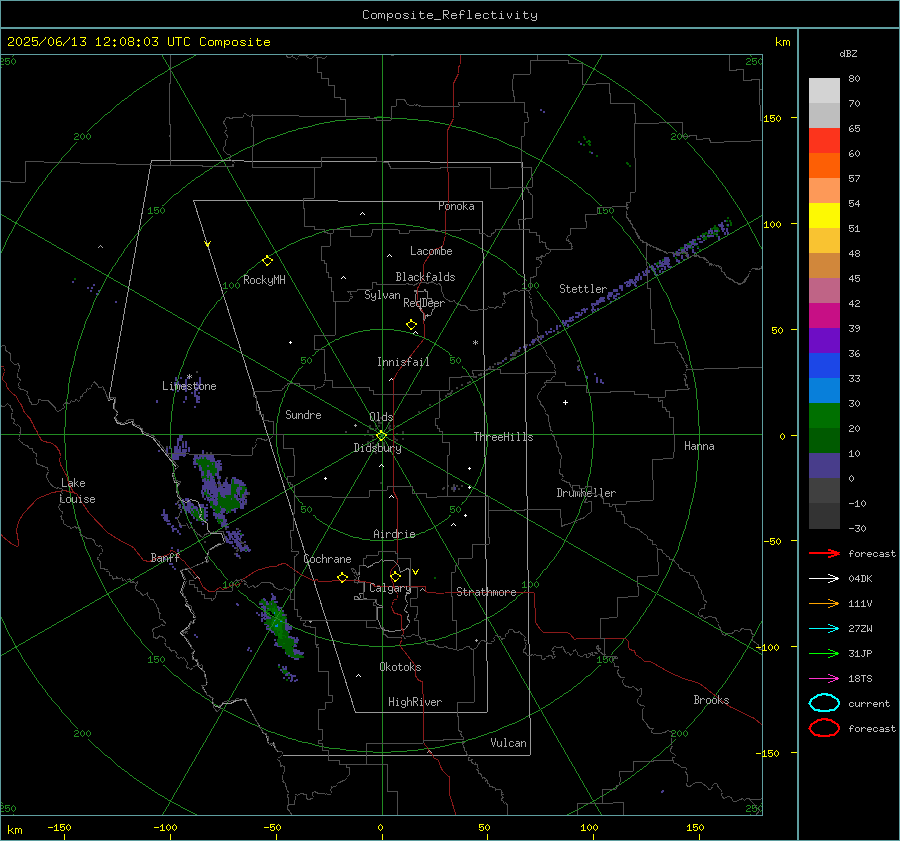Select the bright yellow 54 dBZ swatch
Image resolution: width=900 pixels, height=841 pixels.
pyautogui.click(x=824, y=216)
